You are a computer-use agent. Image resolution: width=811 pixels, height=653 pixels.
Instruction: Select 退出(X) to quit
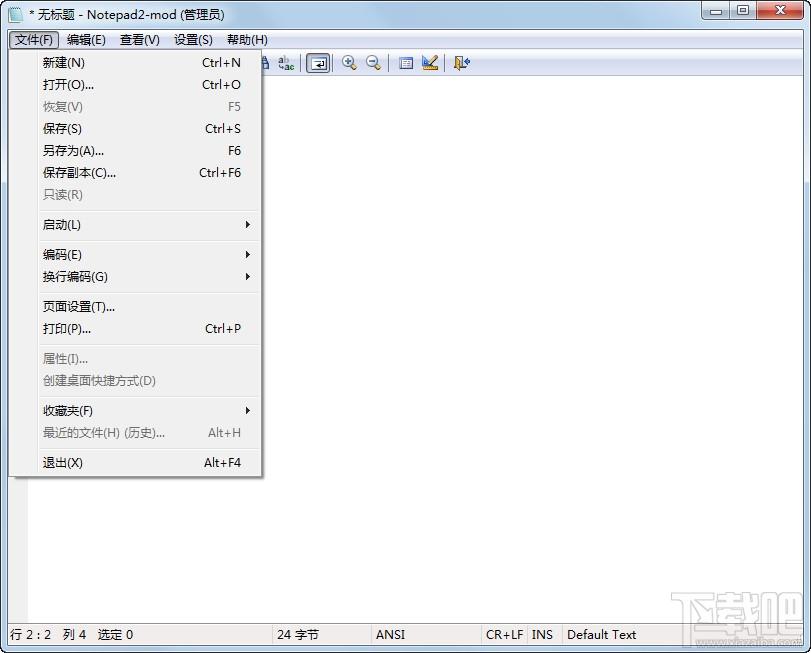tap(136, 463)
